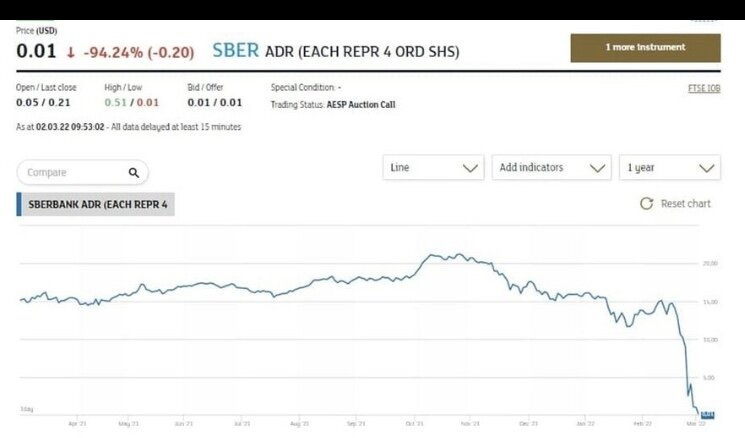Click the blue color bar of SBERBANK series
The width and height of the screenshot is (745, 438).
tap(19, 204)
